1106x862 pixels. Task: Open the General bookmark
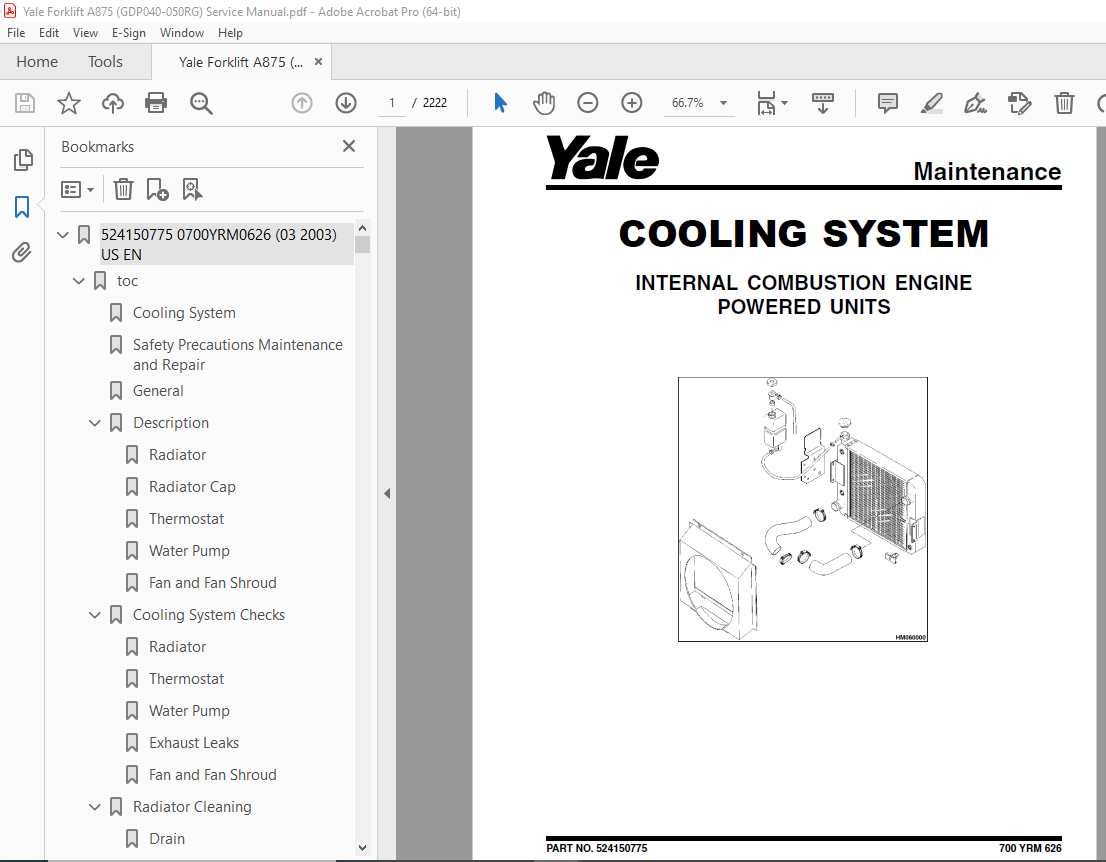point(158,391)
